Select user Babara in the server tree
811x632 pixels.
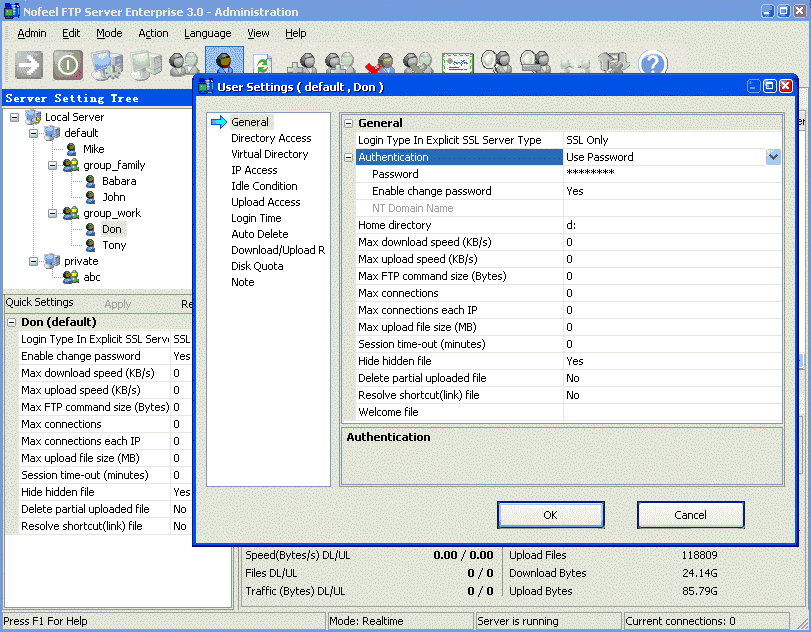click(x=119, y=181)
